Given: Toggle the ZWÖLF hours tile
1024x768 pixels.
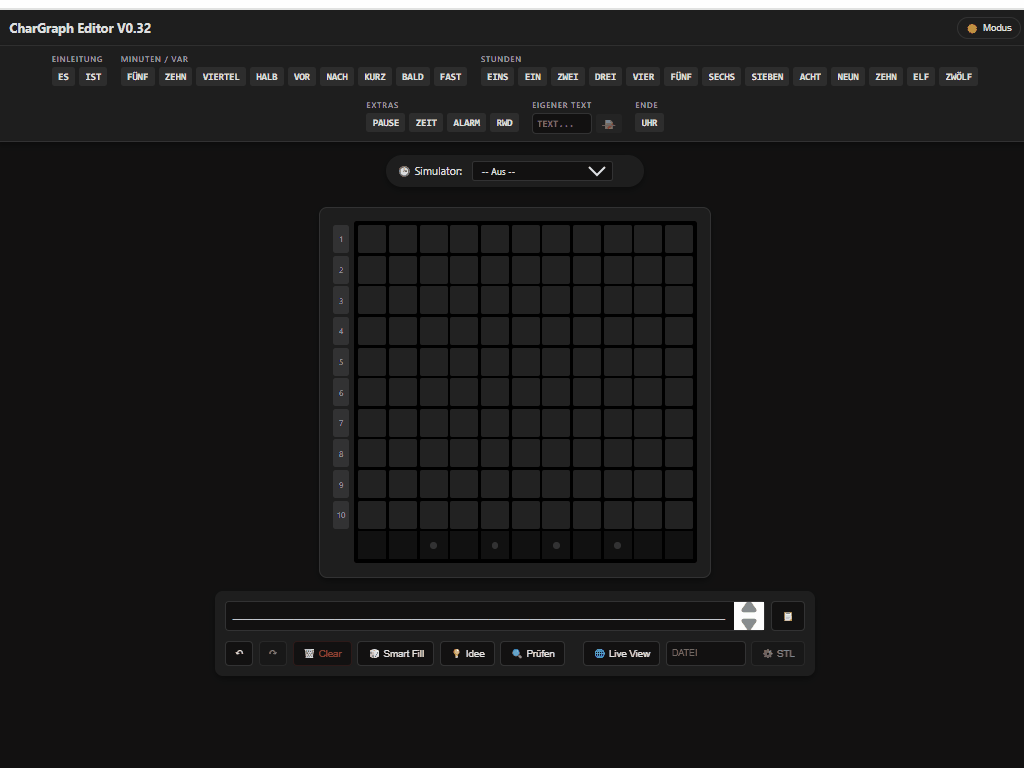Looking at the screenshot, I should point(958,76).
